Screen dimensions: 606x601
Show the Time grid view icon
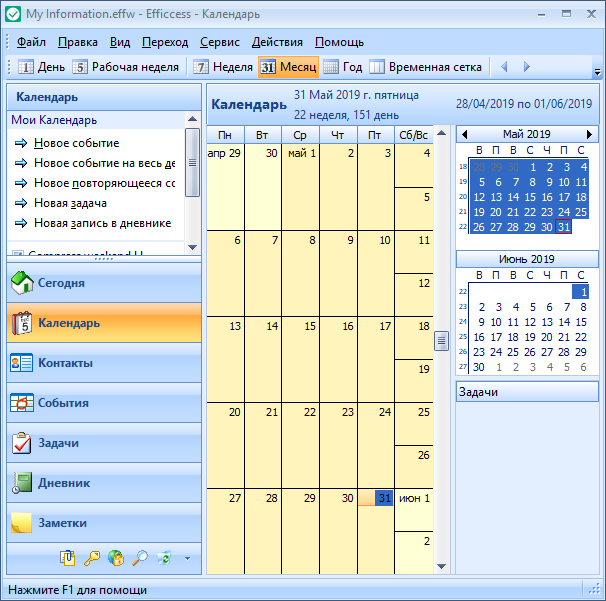point(377,67)
